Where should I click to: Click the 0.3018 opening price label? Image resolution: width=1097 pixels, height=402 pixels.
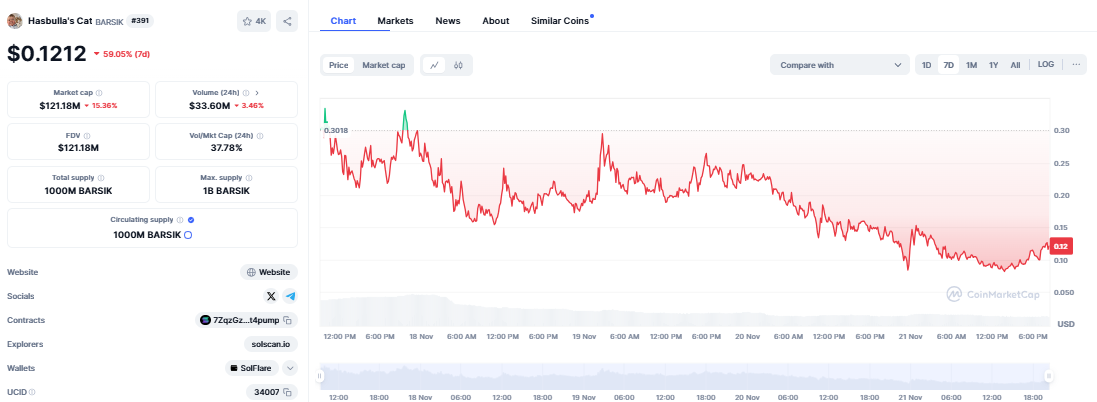click(x=336, y=131)
